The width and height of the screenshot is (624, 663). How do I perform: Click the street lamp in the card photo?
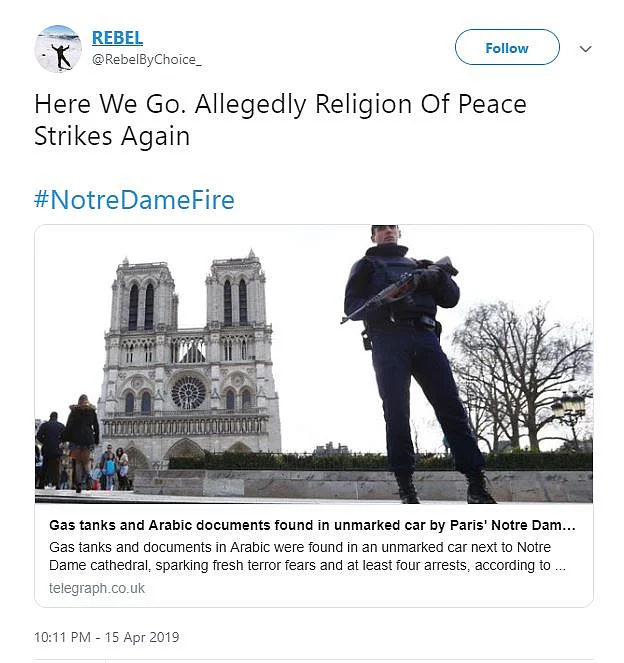point(570,408)
